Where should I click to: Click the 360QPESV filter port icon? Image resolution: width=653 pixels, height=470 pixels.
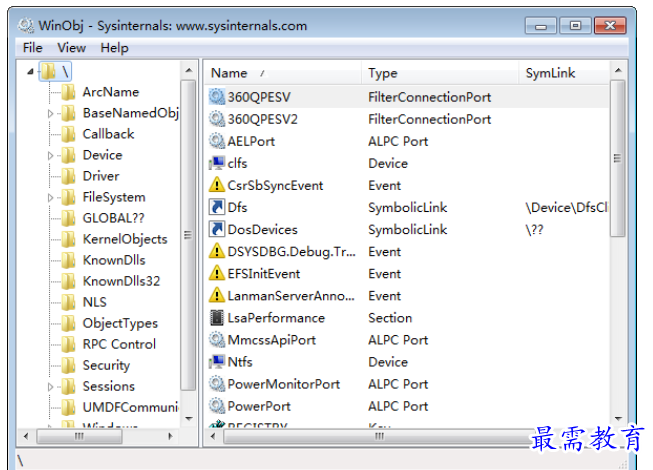(217, 97)
